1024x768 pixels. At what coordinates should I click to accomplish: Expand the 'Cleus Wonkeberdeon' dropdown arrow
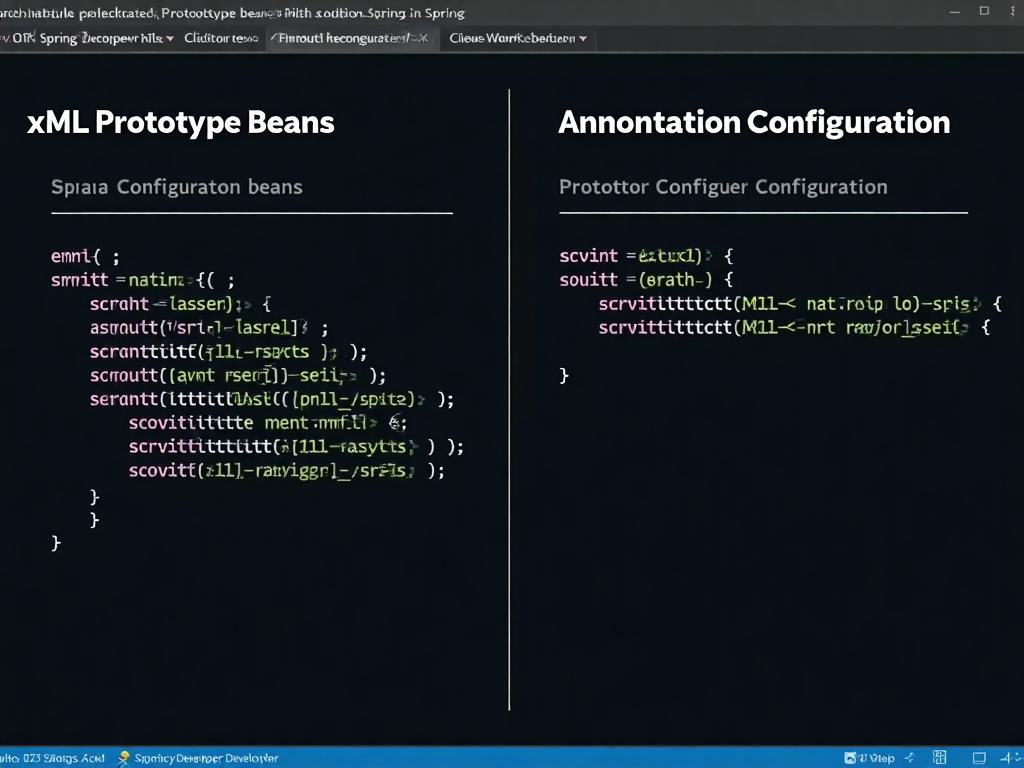583,39
